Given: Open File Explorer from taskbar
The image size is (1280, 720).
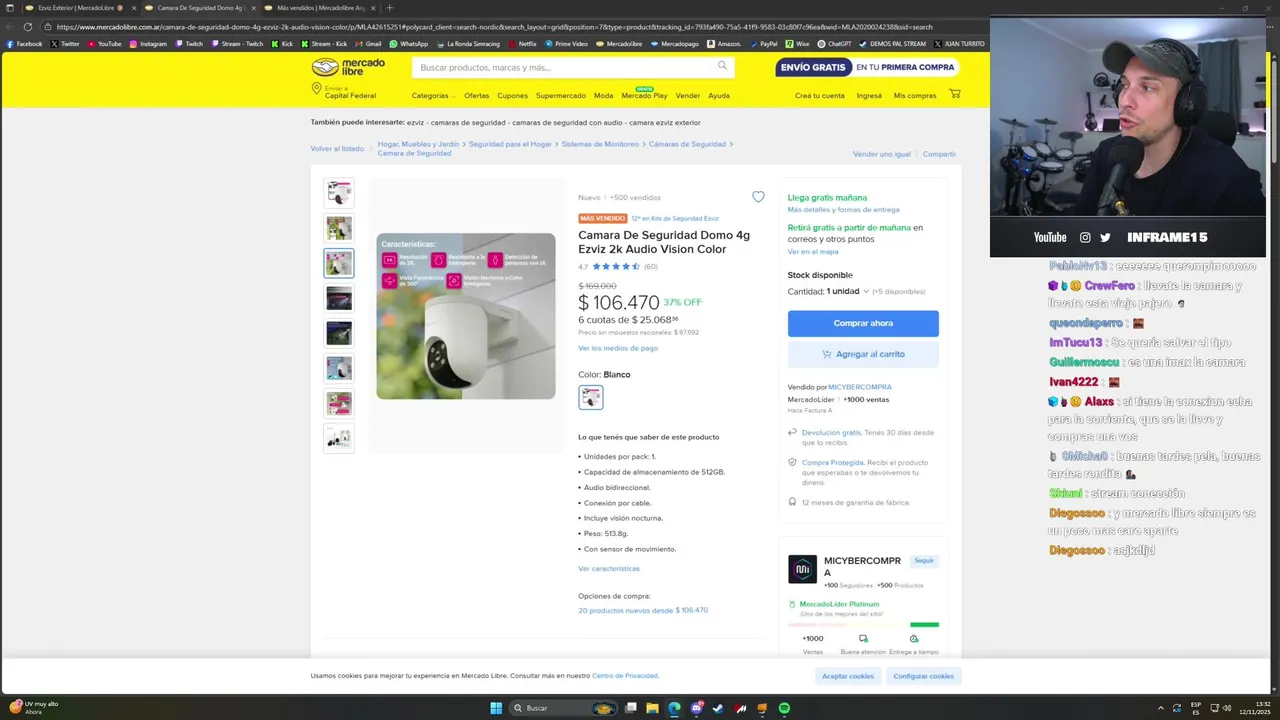Looking at the screenshot, I should click(x=652, y=708).
